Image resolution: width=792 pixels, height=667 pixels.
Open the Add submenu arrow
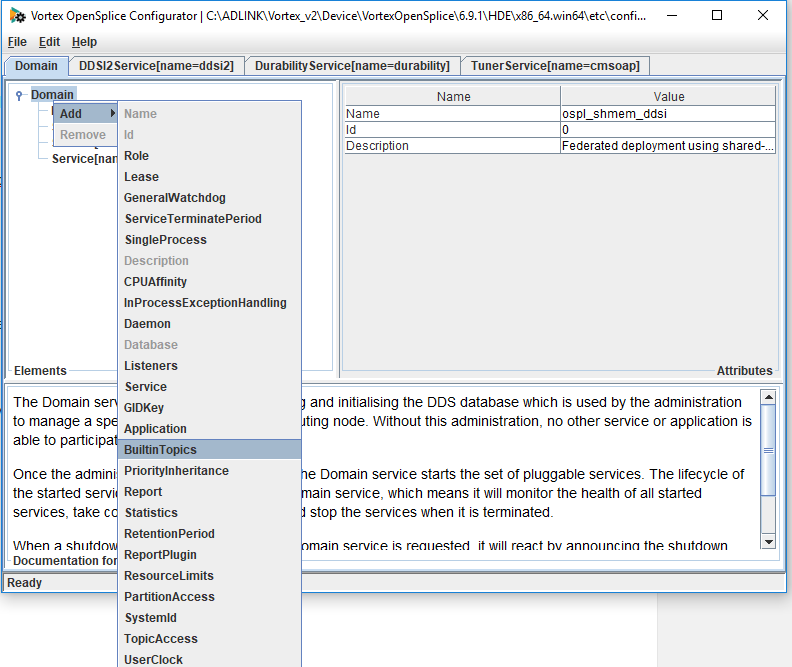pos(113,114)
